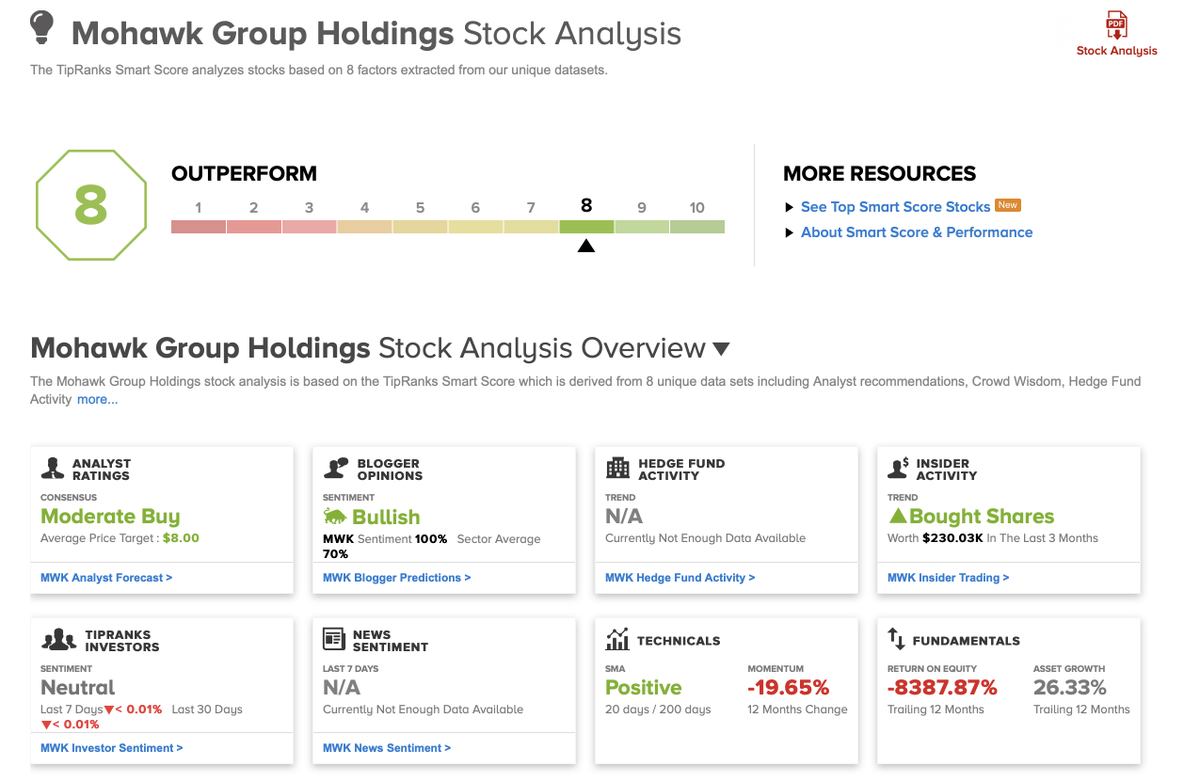Viewport: 1200px width, 782px height.
Task: Click score segment 2 on the scale
Action: pyautogui.click(x=254, y=227)
